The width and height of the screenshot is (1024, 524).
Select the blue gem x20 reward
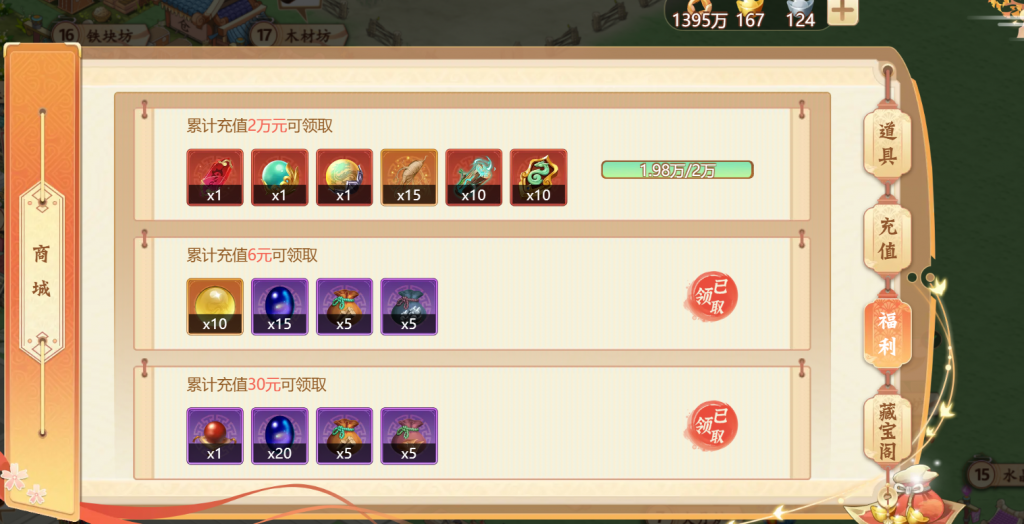click(x=280, y=436)
